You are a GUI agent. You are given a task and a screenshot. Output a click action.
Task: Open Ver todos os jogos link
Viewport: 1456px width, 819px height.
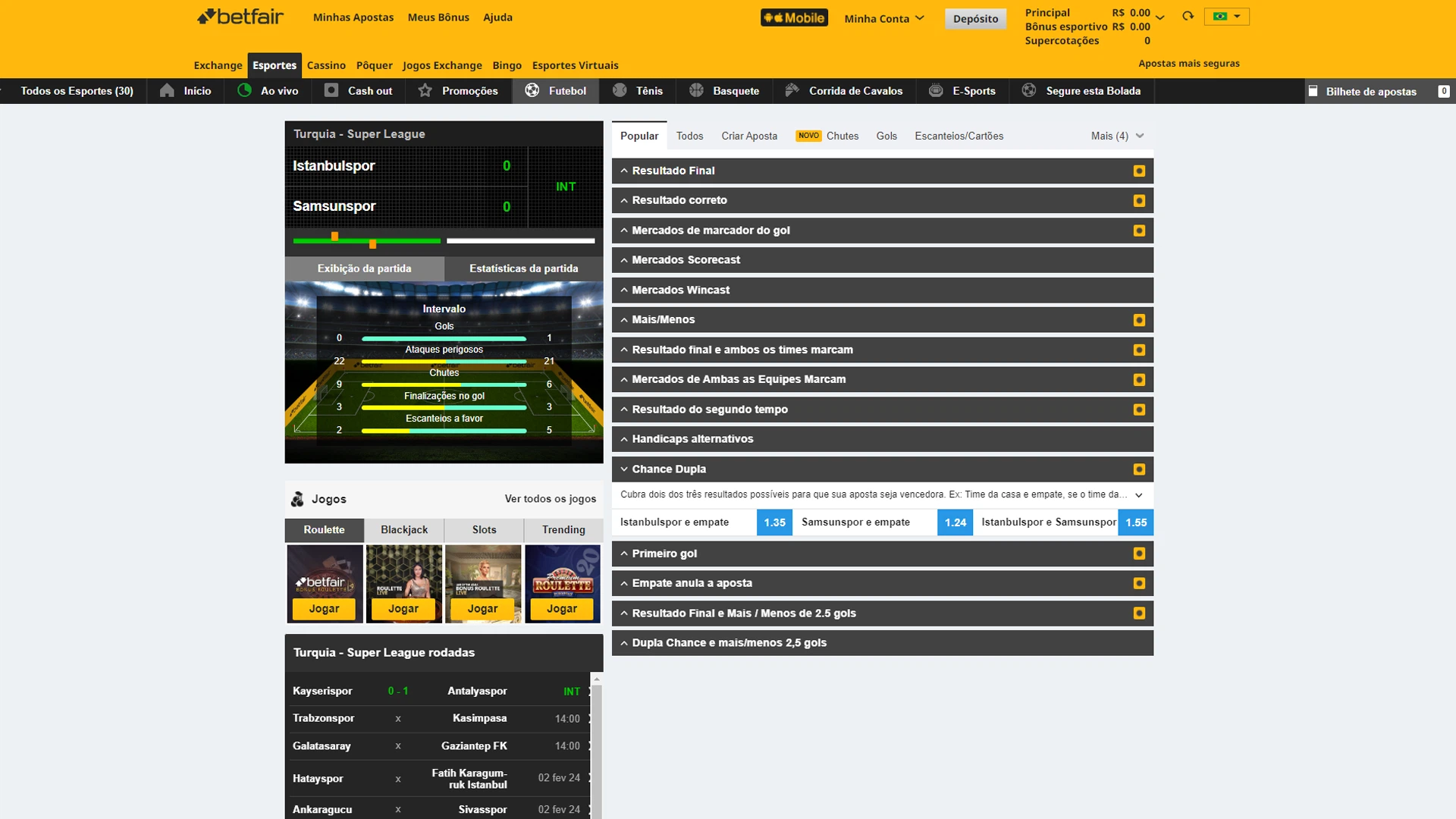[551, 499]
